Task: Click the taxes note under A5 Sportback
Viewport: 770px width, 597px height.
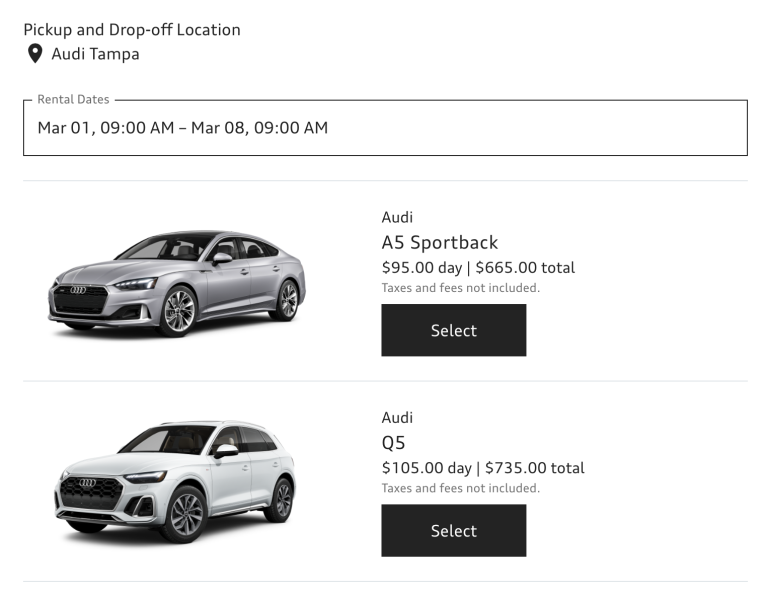Action: click(x=460, y=288)
